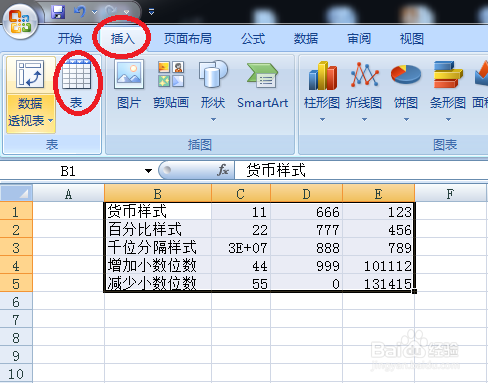Select cell with value 456
The image size is (488, 383).
pos(378,229)
